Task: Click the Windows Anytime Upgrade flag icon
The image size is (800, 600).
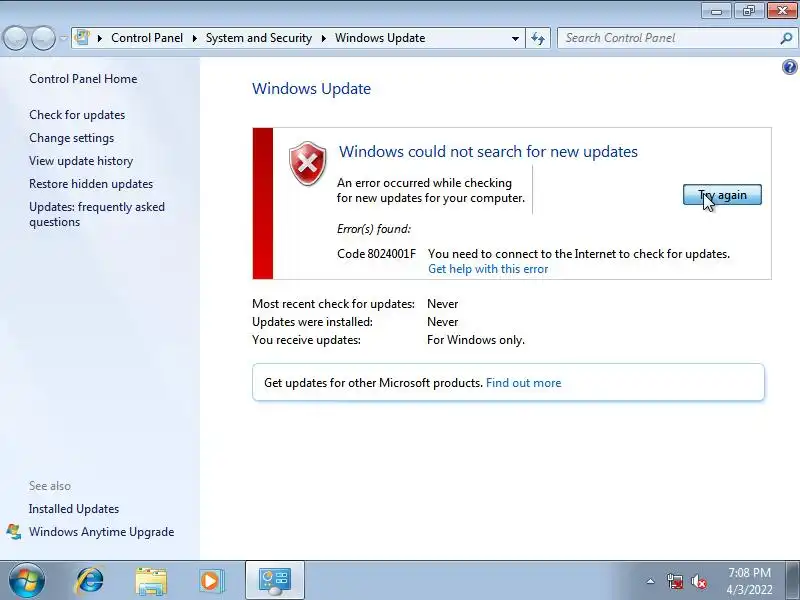Action: tap(14, 532)
